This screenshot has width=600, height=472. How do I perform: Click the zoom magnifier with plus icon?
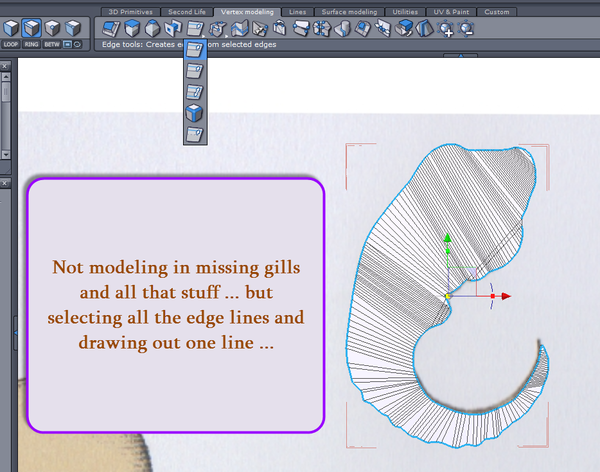coord(447,29)
